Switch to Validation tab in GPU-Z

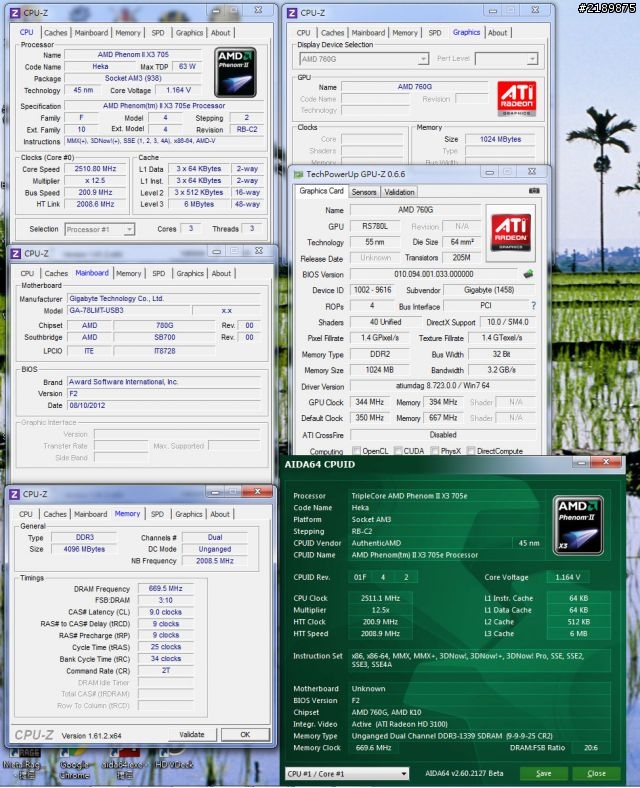pyautogui.click(x=399, y=192)
